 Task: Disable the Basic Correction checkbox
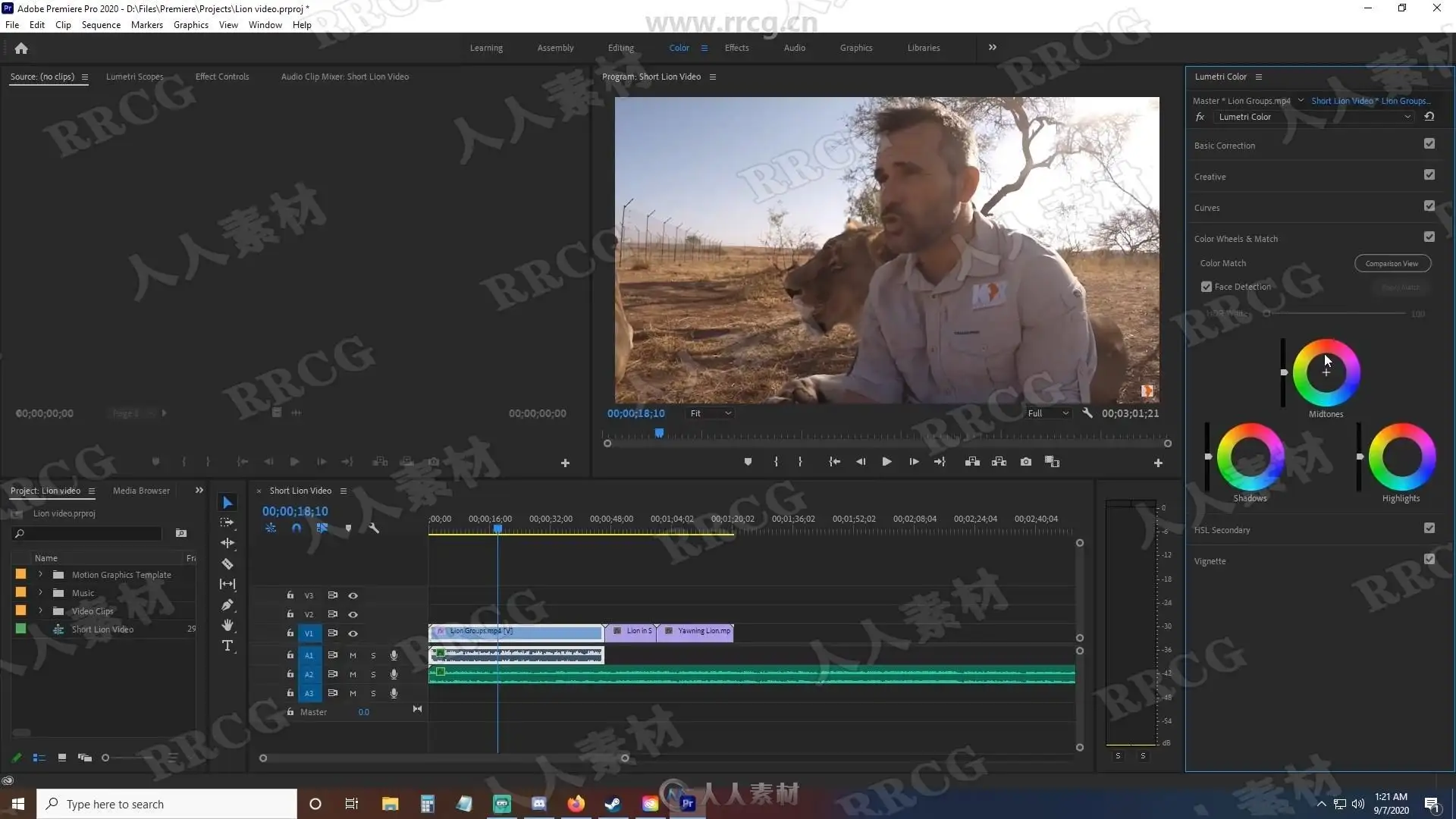pos(1429,144)
